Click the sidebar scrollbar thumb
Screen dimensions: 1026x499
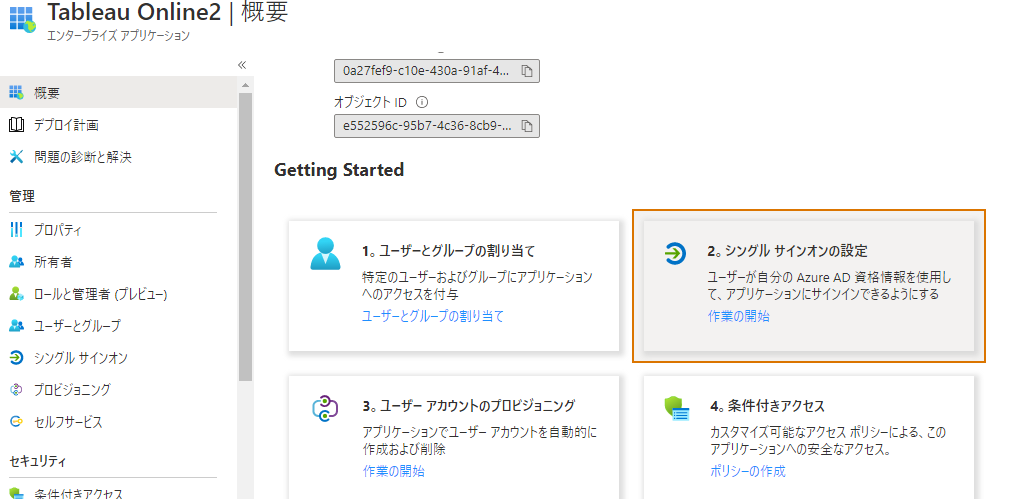click(245, 237)
